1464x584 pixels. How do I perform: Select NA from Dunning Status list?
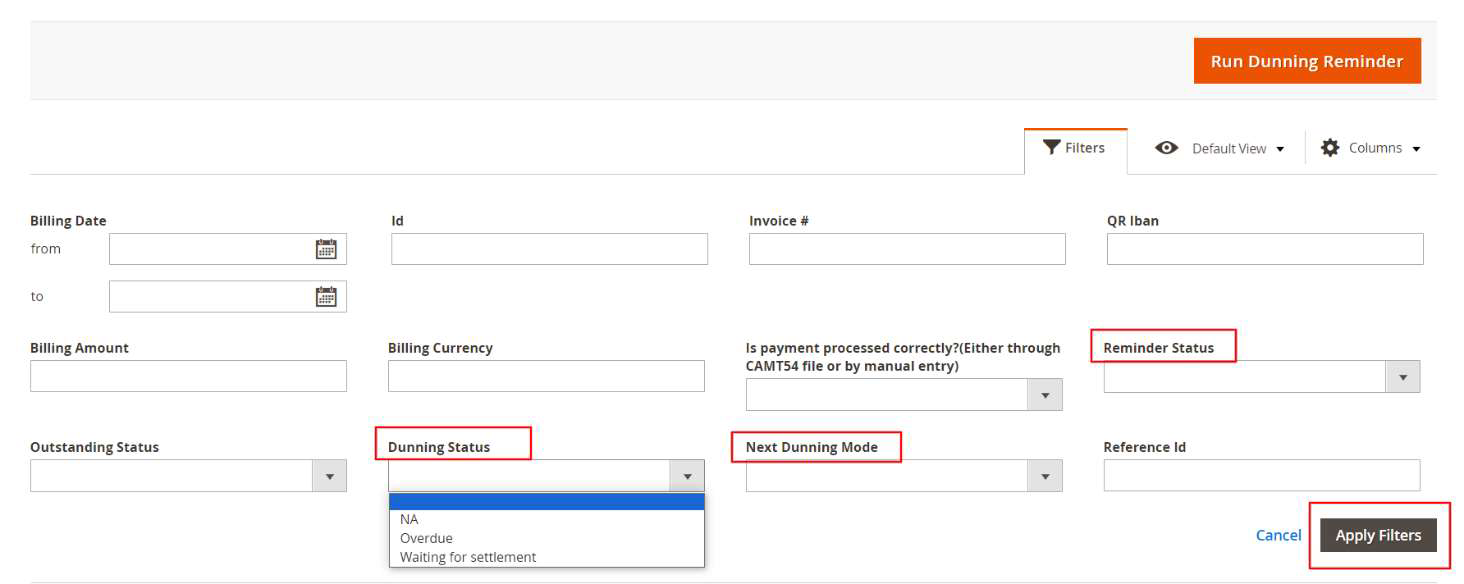pyautogui.click(x=409, y=519)
